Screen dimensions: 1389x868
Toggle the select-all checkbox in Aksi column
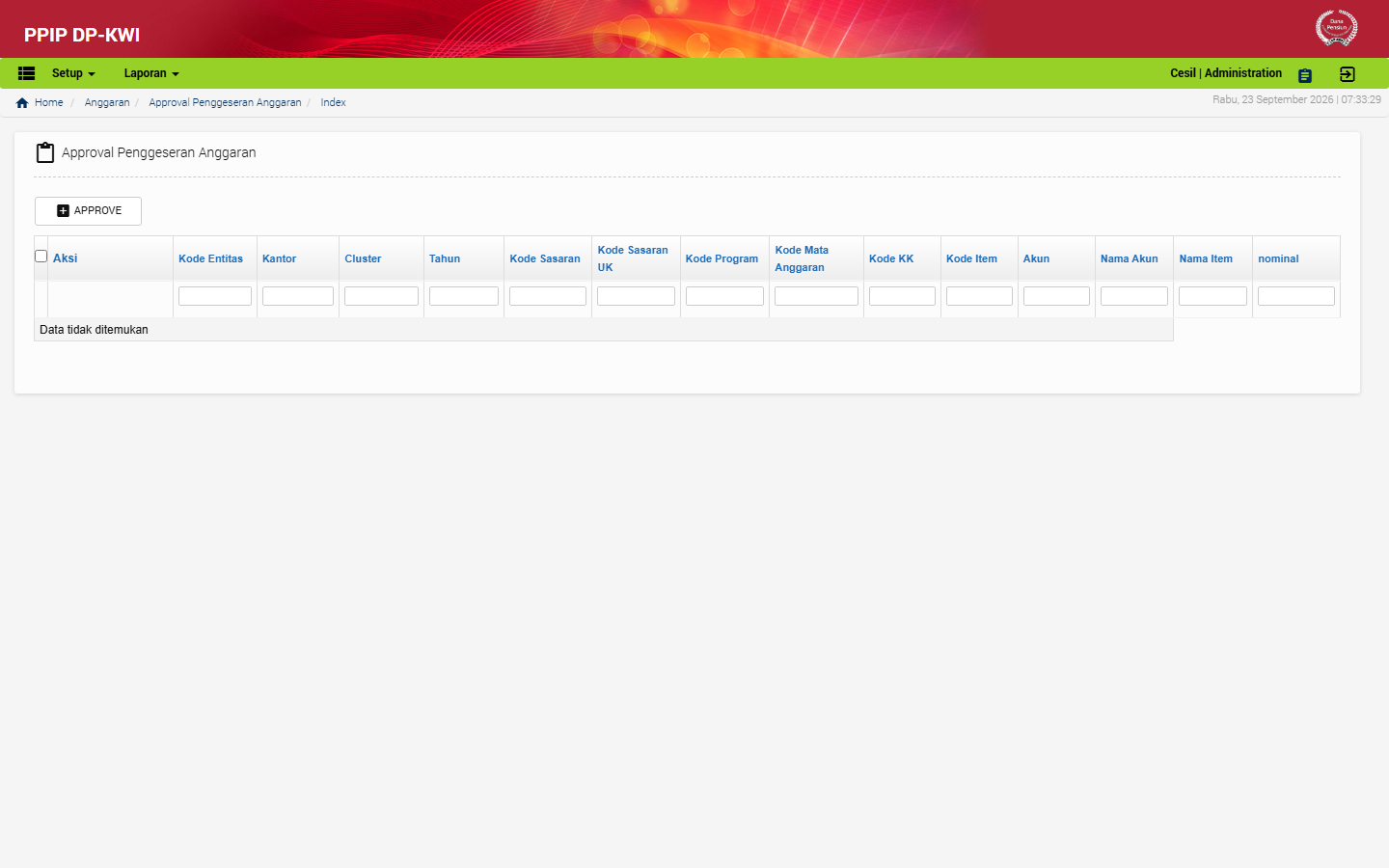pos(41,257)
